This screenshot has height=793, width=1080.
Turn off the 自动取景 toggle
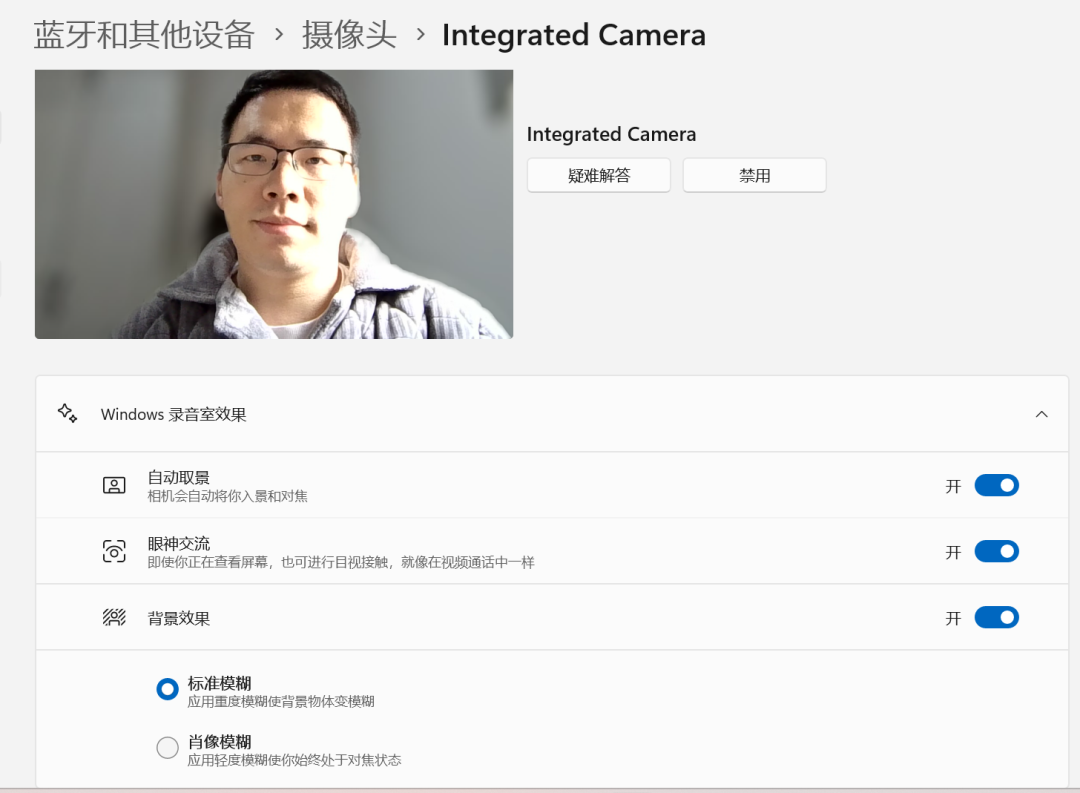[x=996, y=486]
